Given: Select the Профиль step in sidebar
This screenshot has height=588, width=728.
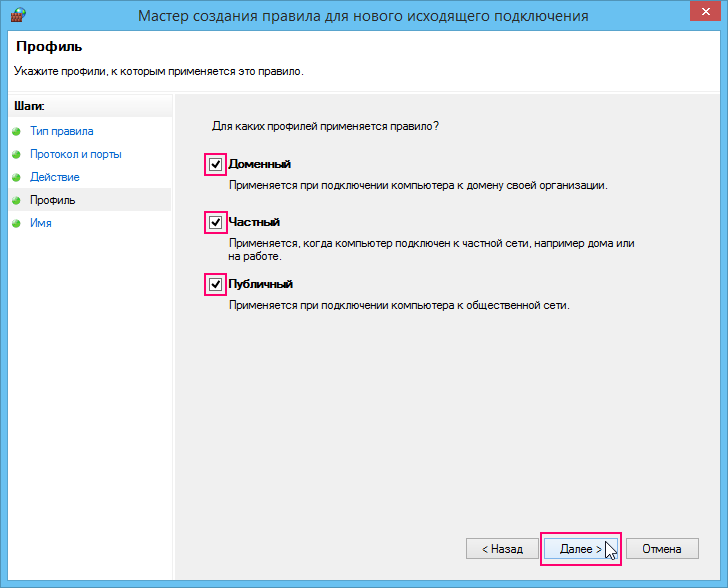Looking at the screenshot, I should [52, 200].
